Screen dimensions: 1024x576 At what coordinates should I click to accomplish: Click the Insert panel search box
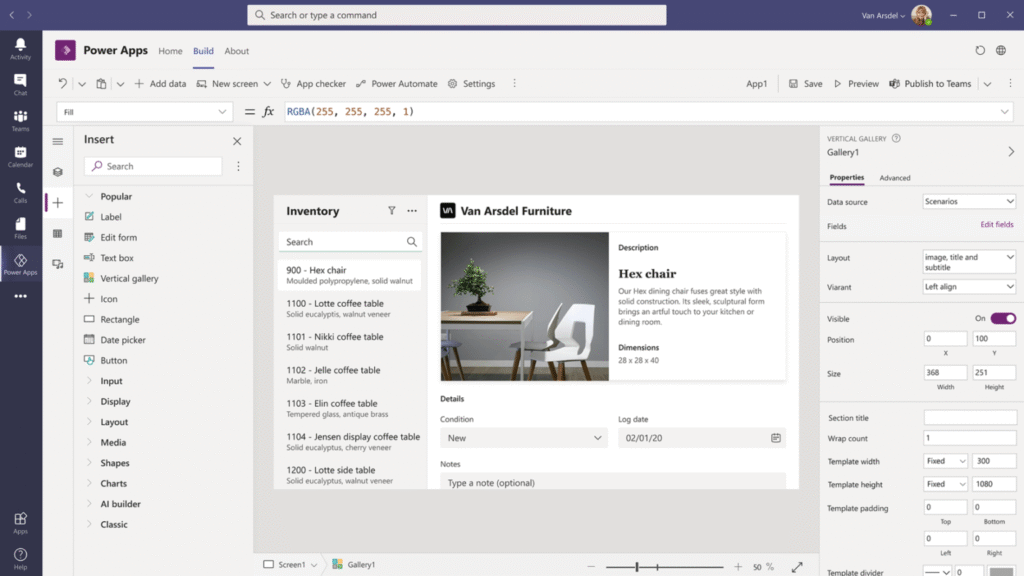coord(153,166)
